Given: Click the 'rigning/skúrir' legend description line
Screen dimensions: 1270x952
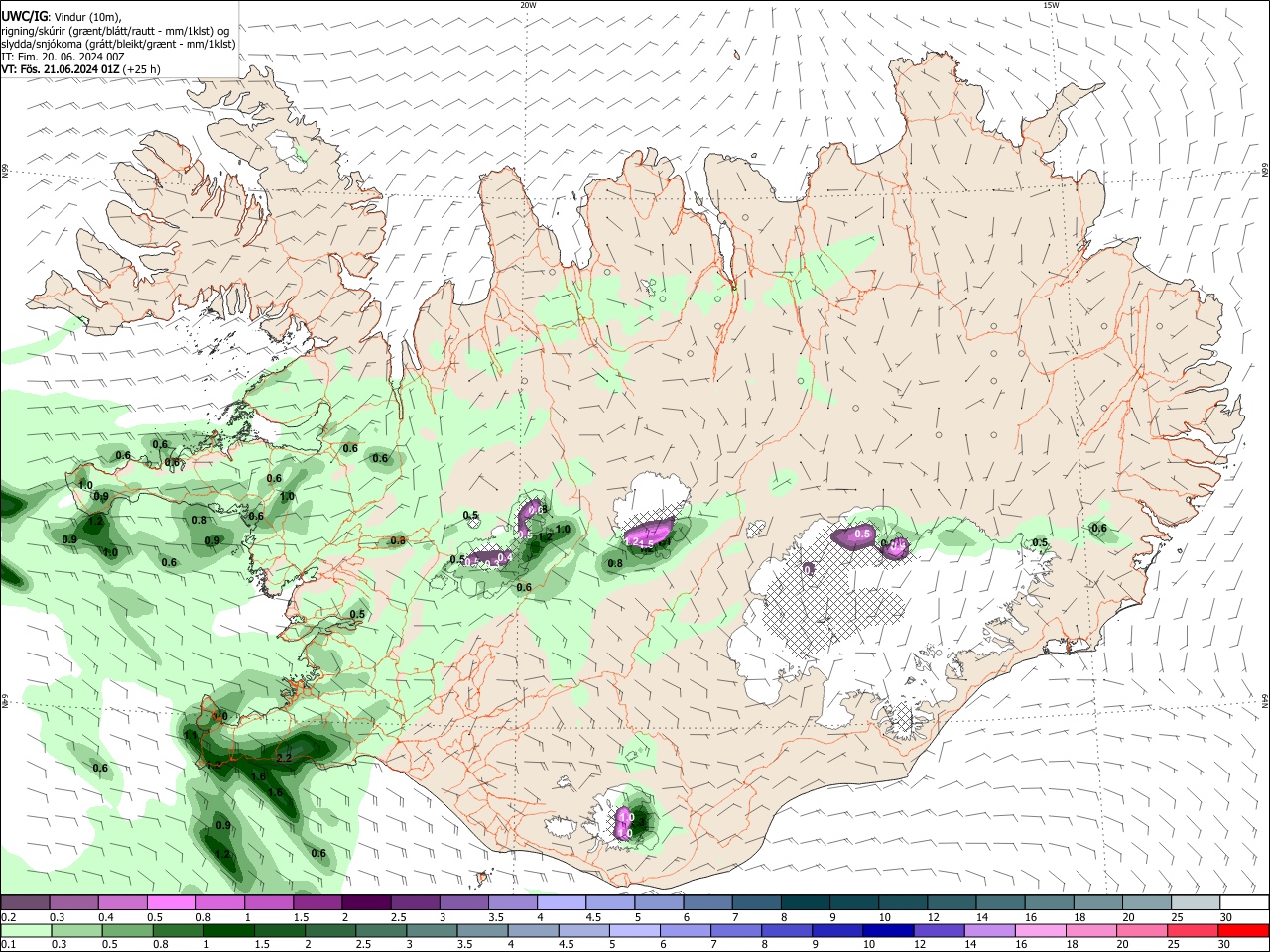Looking at the screenshot, I should pyautogui.click(x=115, y=31).
